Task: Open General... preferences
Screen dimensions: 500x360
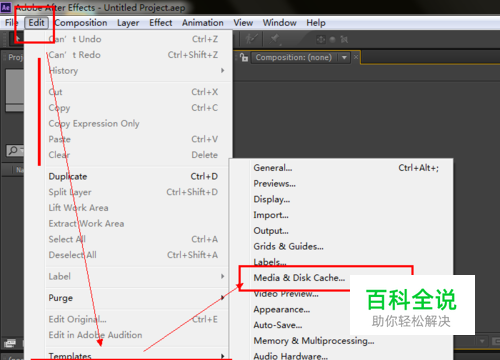Action: pos(341,168)
